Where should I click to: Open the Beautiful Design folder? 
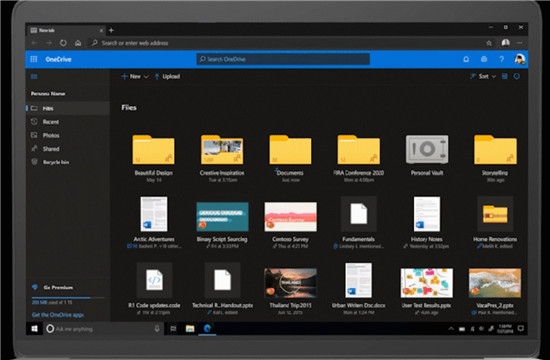coord(153,149)
